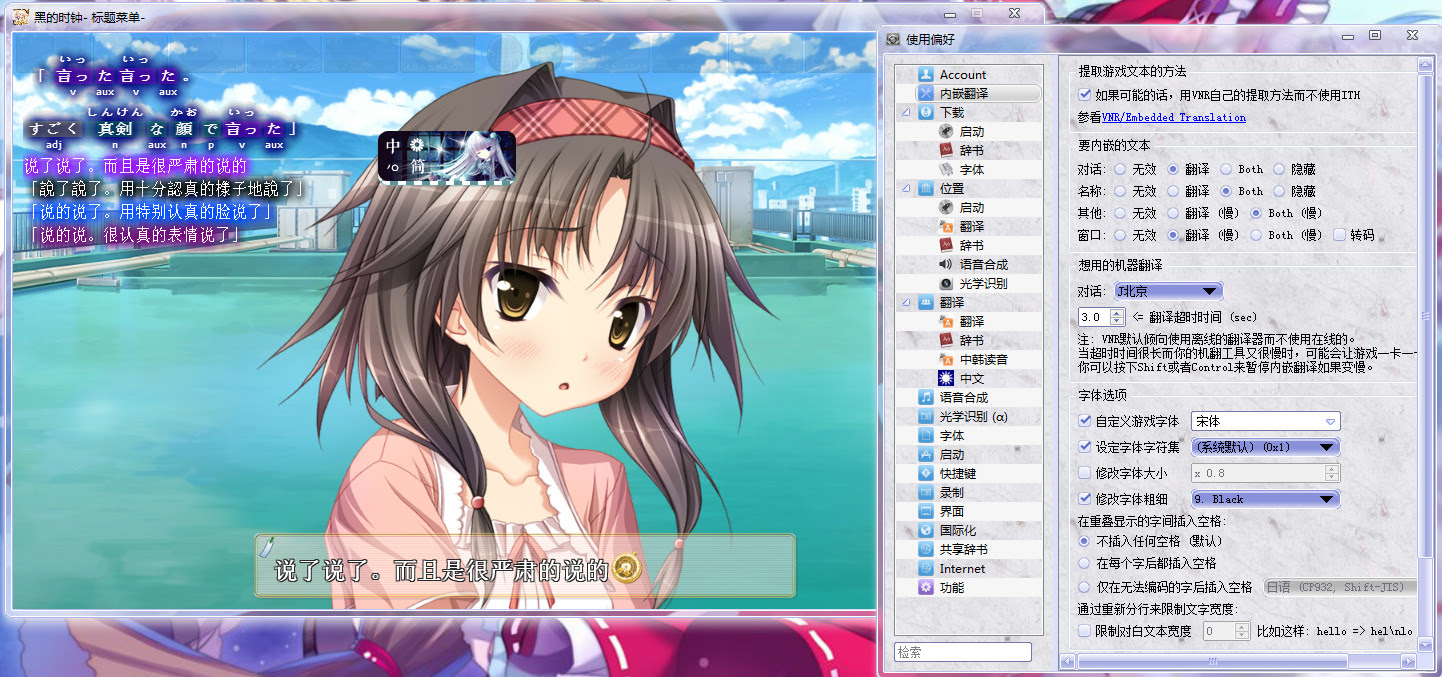Image resolution: width=1442 pixels, height=677 pixels.
Task: Select 内嵌翻译 wrench icon in sidebar
Action: (926, 93)
